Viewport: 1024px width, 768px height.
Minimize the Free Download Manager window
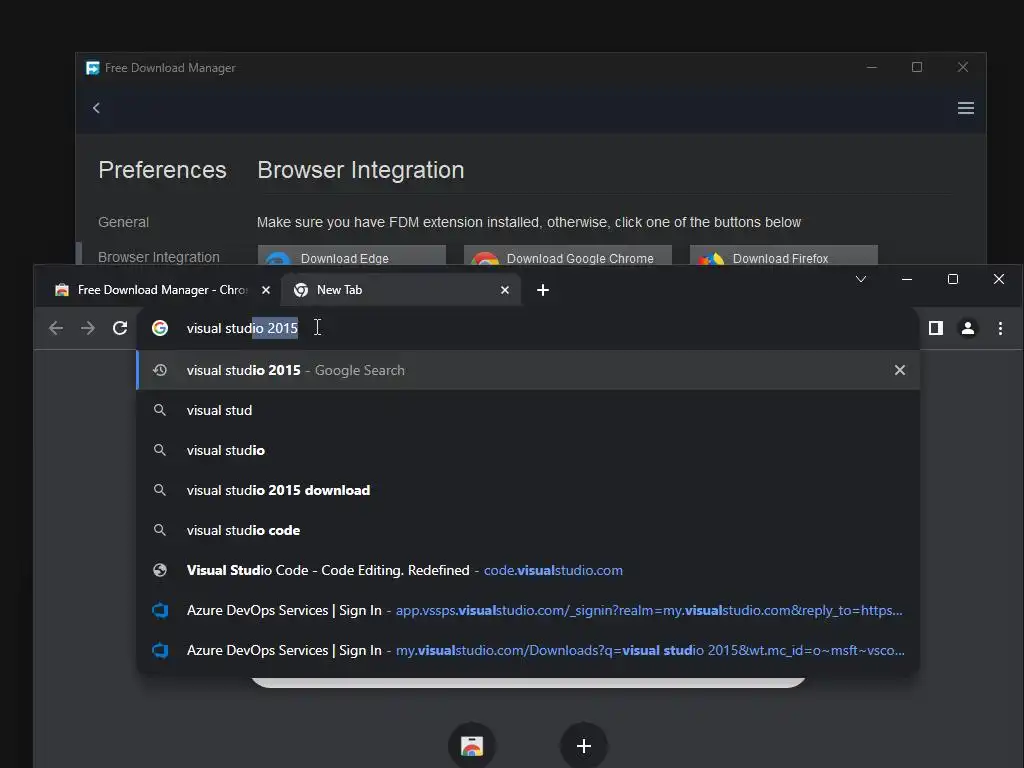(871, 67)
